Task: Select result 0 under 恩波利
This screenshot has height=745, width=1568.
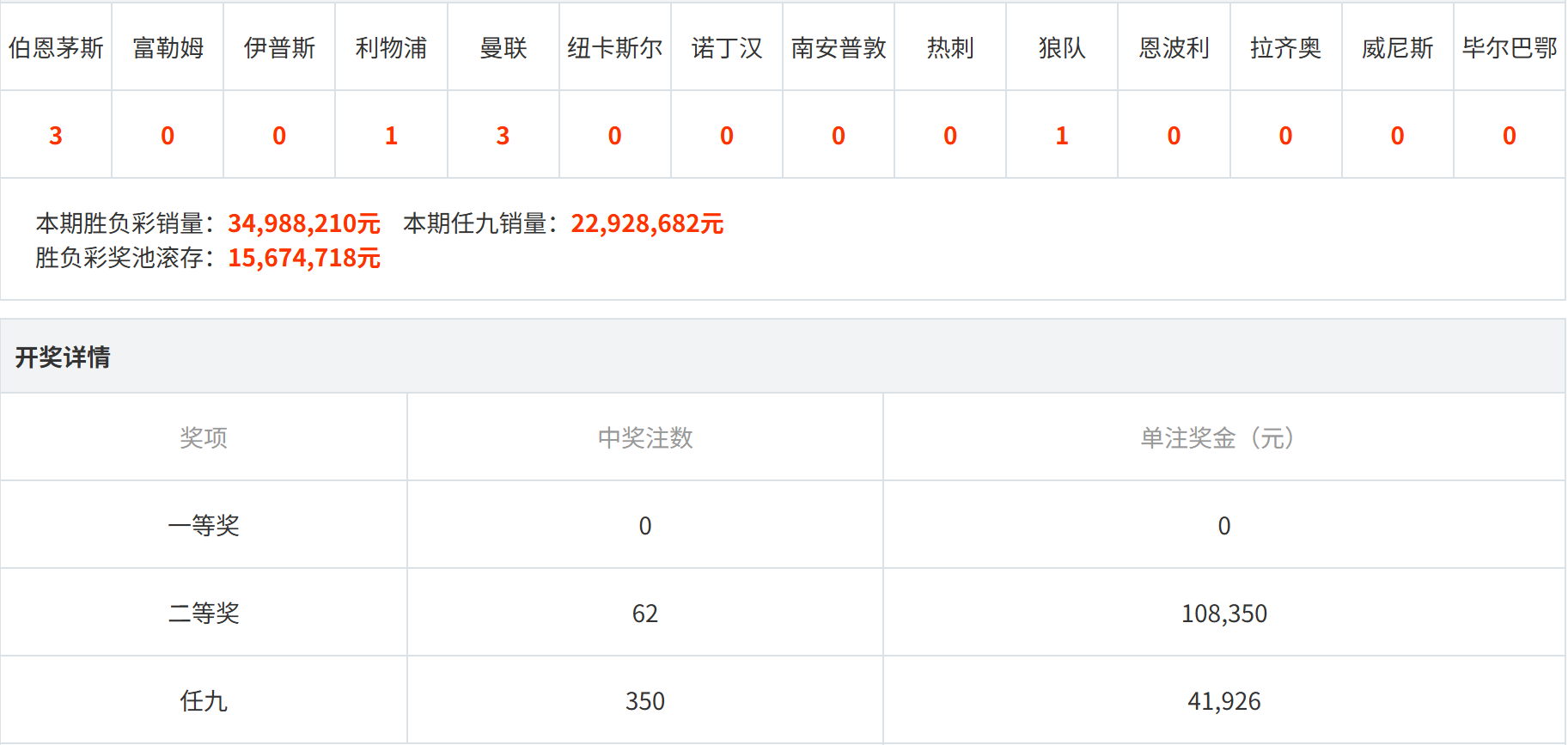Action: 1174,136
